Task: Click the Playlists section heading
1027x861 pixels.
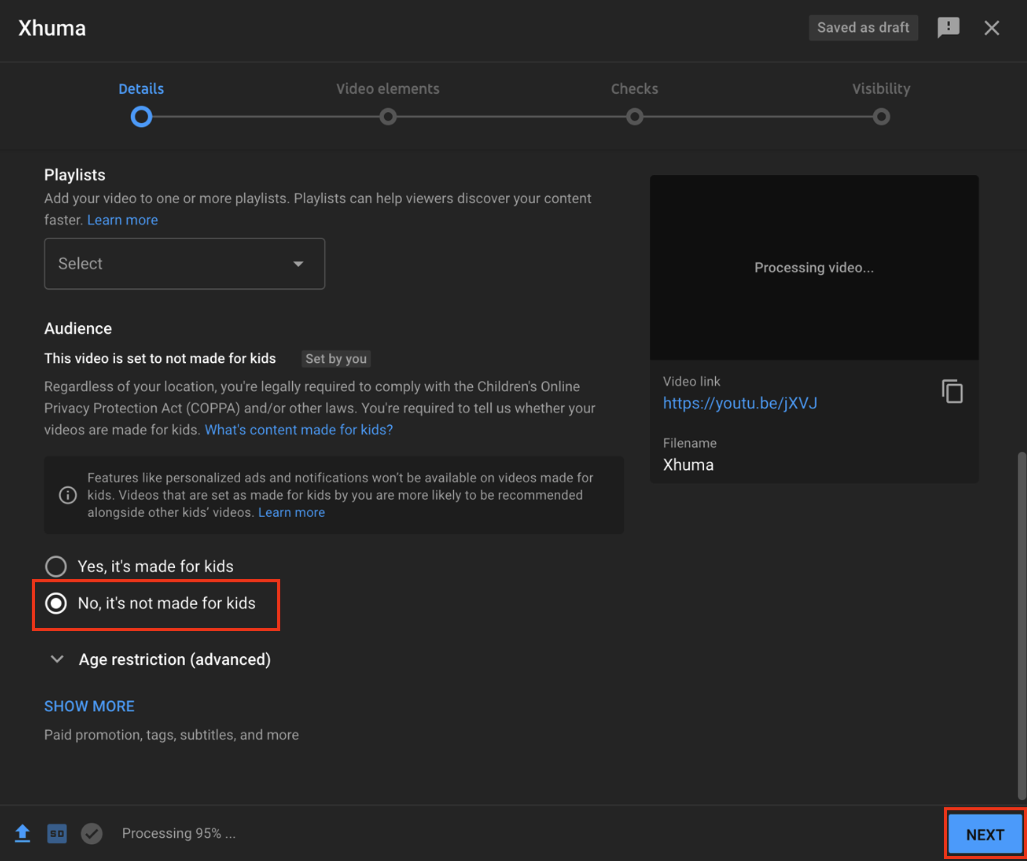Action: pyautogui.click(x=75, y=175)
